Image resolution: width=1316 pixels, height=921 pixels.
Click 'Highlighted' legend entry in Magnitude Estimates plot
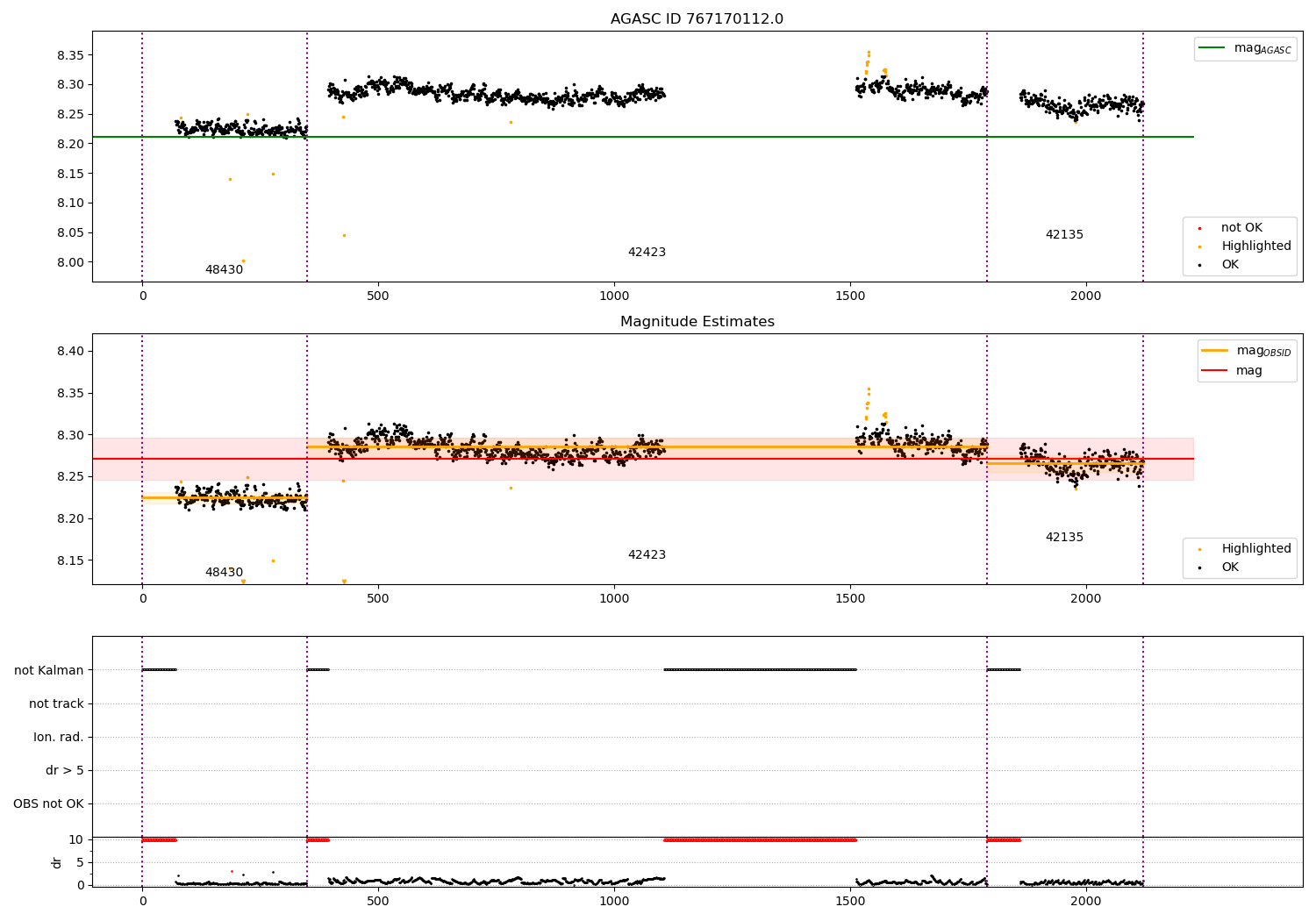coord(1256,549)
